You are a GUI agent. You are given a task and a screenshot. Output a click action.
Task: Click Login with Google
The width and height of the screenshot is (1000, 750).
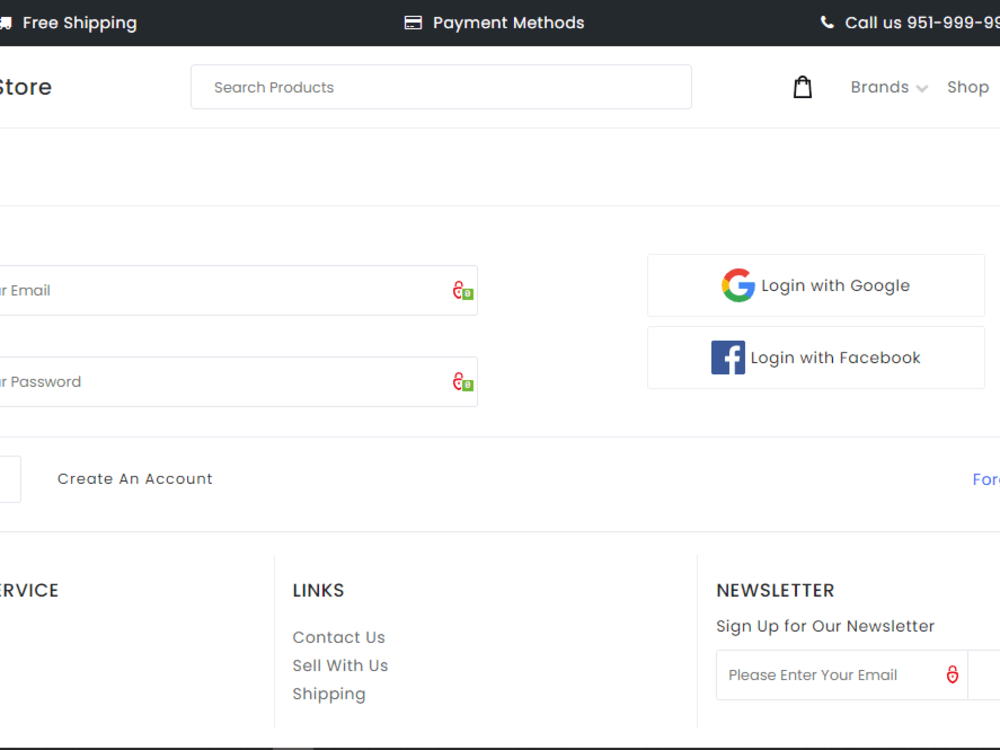point(815,285)
